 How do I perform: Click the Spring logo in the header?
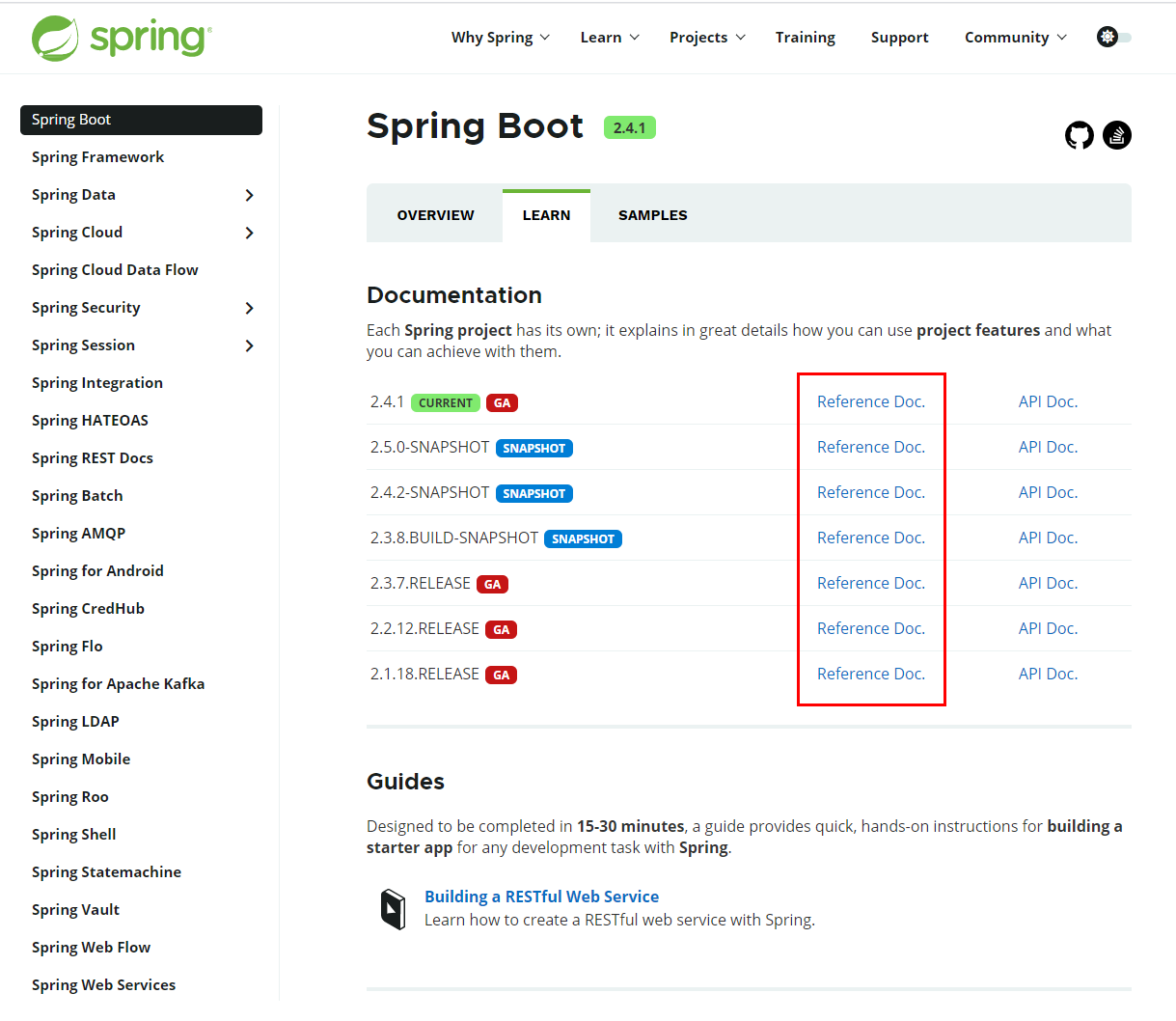point(122,38)
